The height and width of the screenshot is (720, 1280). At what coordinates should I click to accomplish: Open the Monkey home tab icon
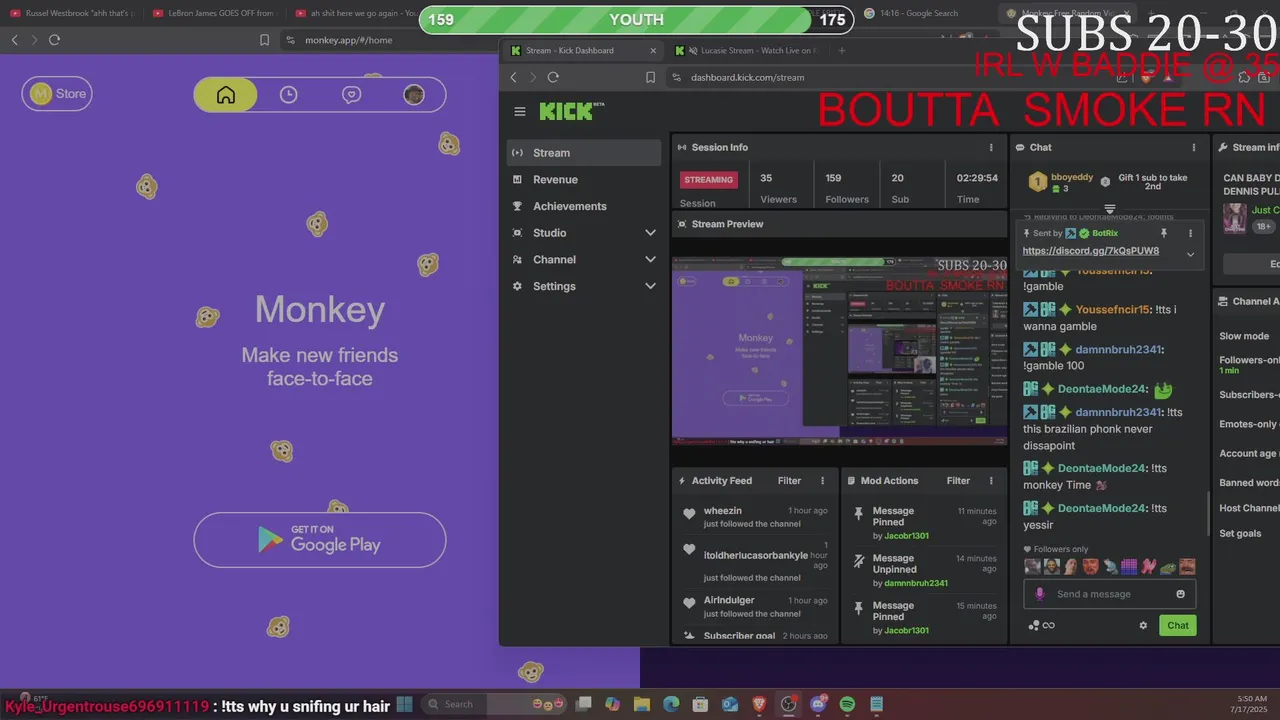(x=226, y=95)
